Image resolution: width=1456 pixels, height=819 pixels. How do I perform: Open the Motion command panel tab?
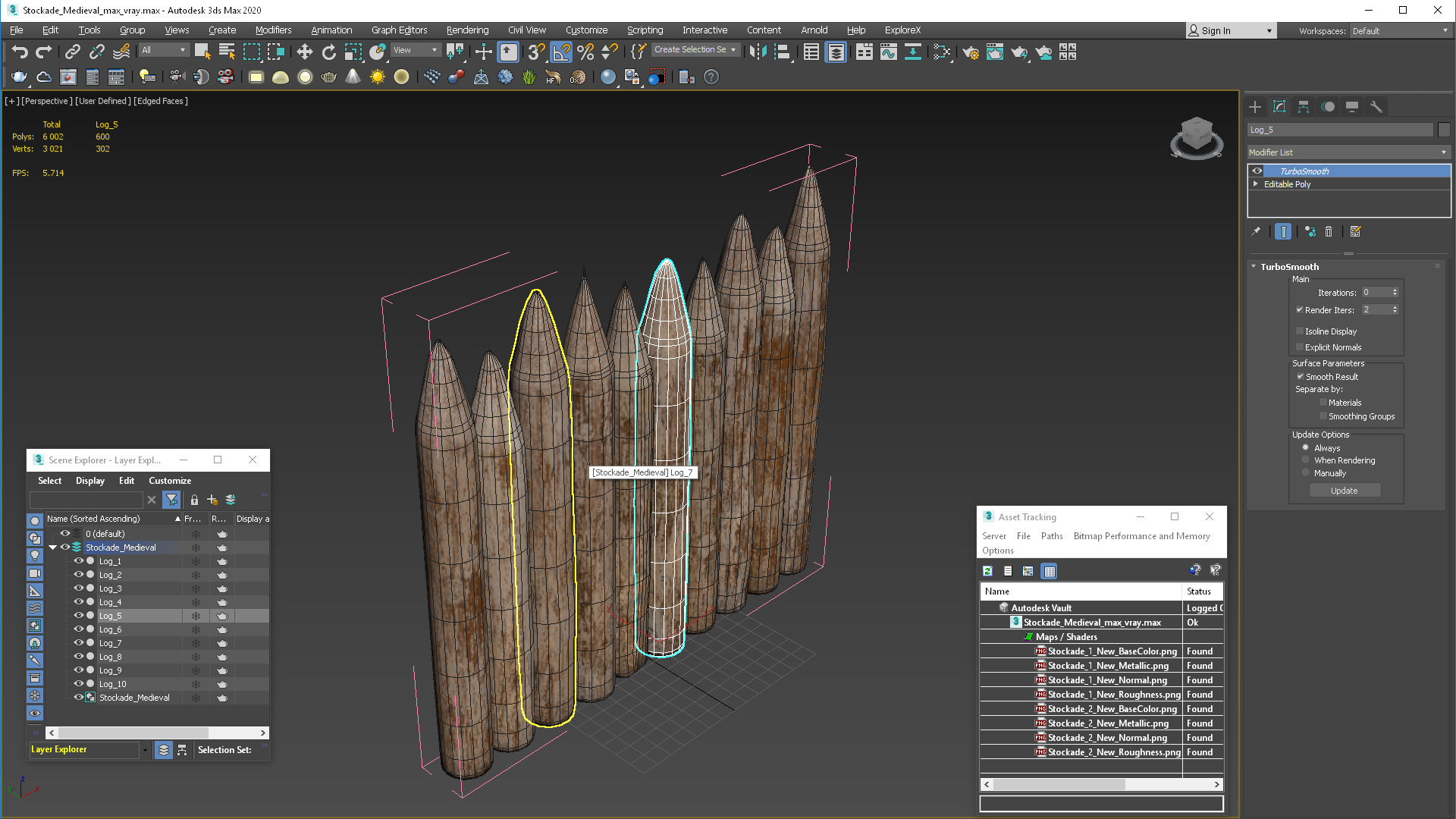click(x=1328, y=107)
